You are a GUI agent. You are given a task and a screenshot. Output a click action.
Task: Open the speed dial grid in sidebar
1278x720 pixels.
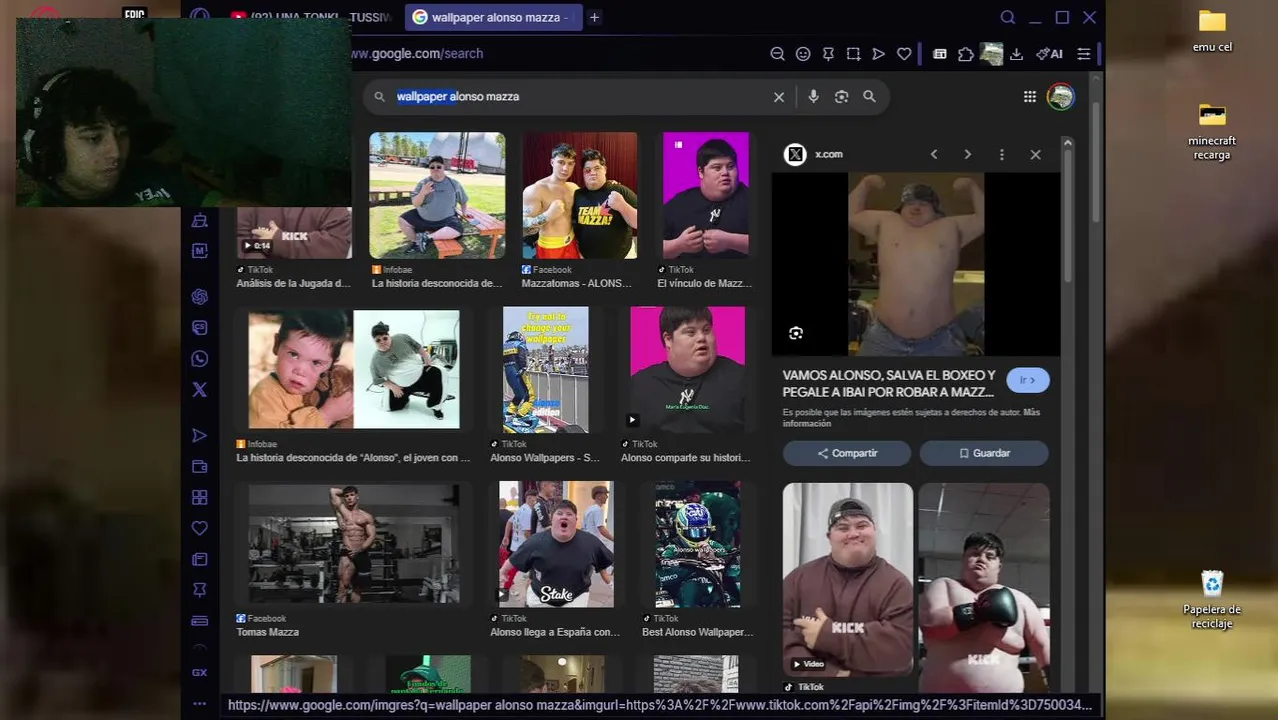pyautogui.click(x=200, y=498)
